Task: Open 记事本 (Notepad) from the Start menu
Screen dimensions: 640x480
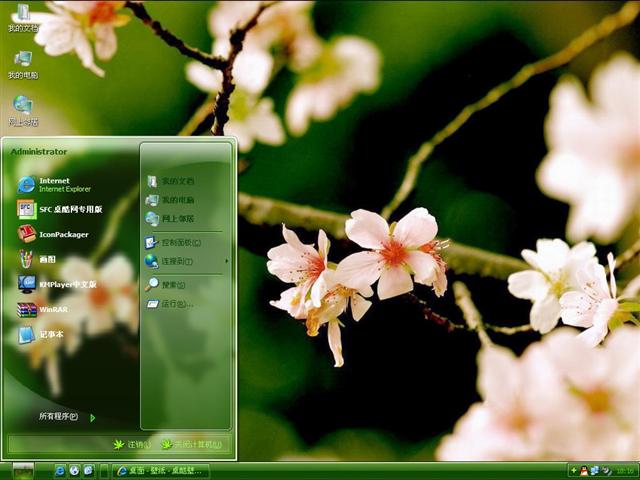Action: tap(41, 334)
